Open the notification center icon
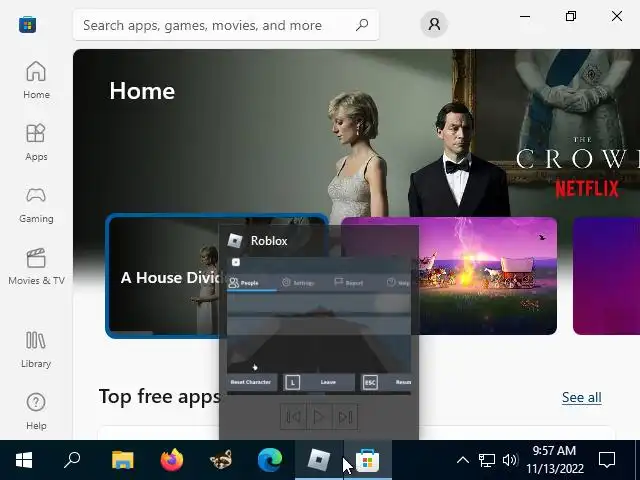Image resolution: width=640 pixels, height=480 pixels. tap(607, 460)
